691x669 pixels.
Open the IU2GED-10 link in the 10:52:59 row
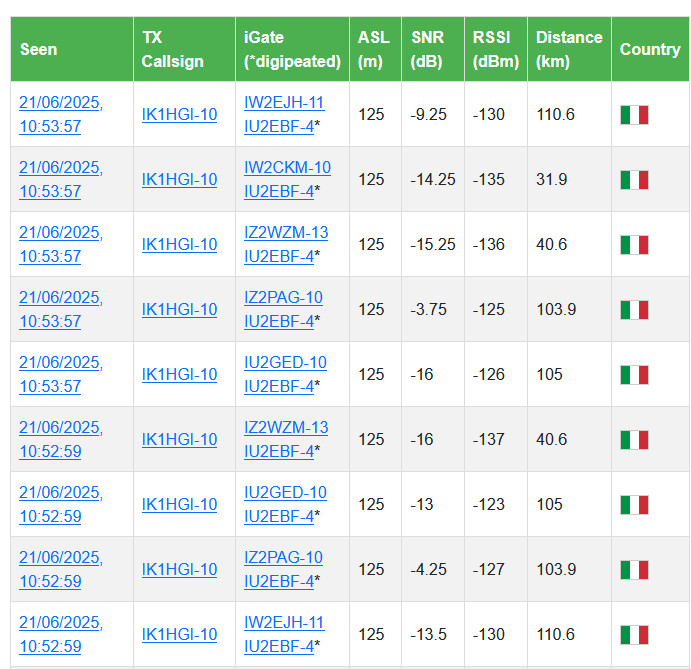(285, 493)
